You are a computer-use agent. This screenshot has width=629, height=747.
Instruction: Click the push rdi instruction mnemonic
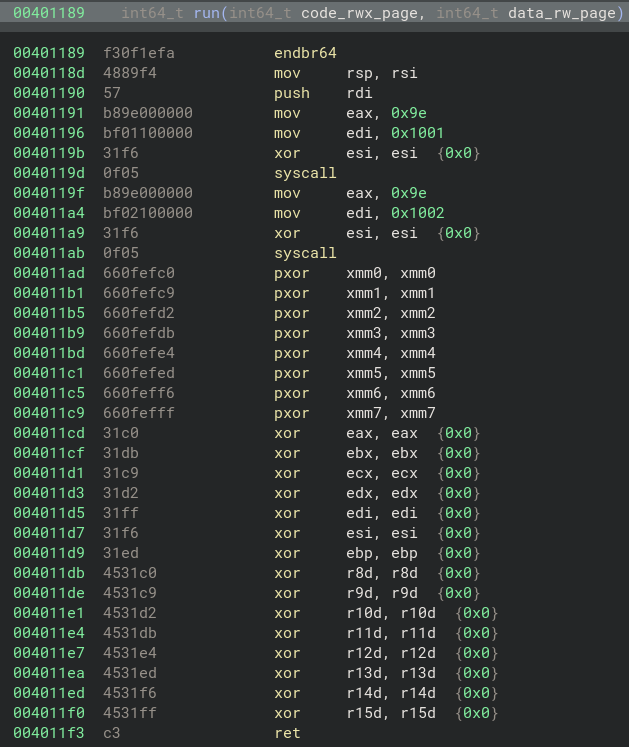pyautogui.click(x=291, y=93)
